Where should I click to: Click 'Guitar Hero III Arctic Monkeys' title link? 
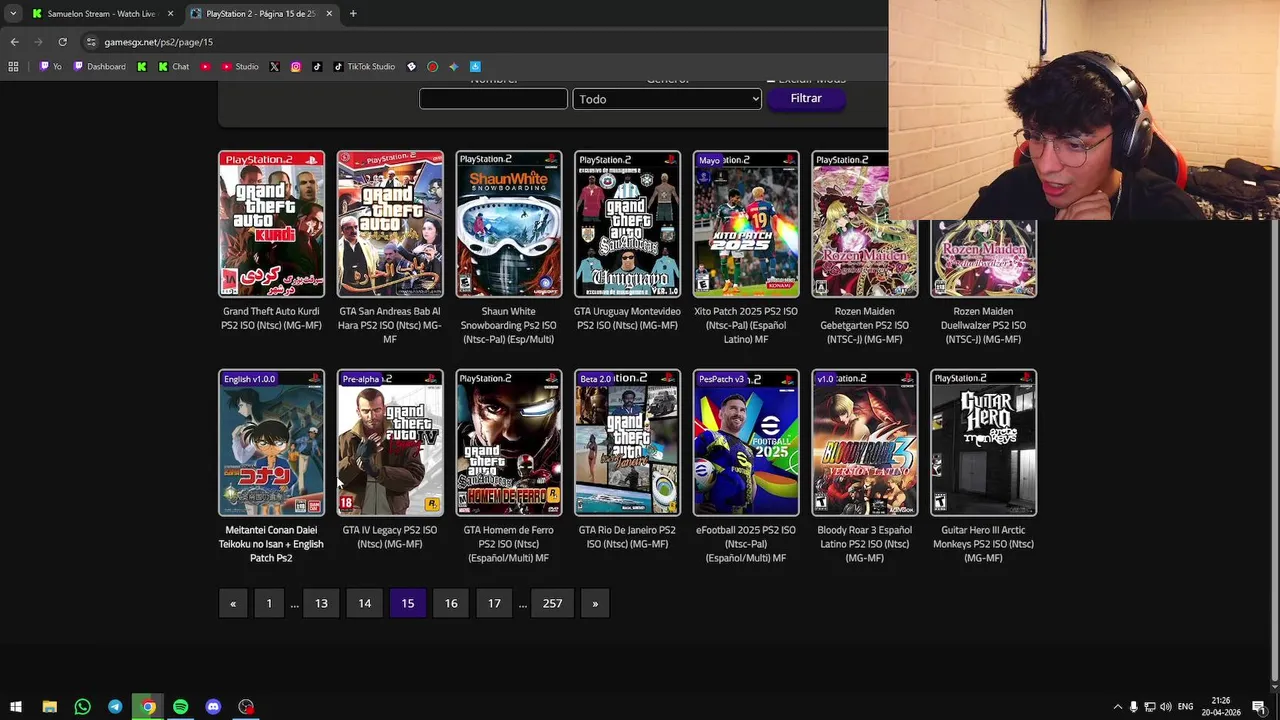coord(984,544)
